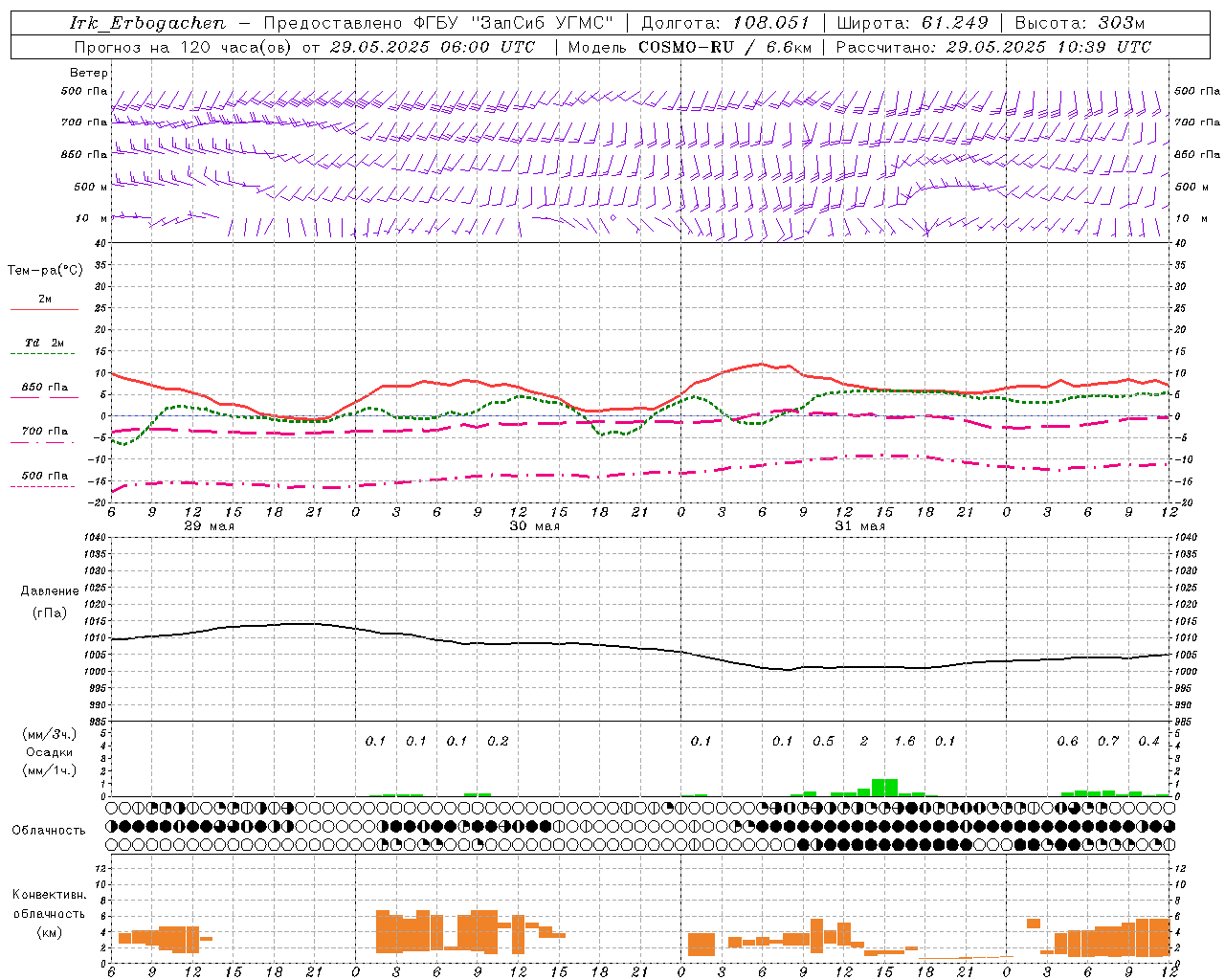Click the Тем-ра(°C) axis title

point(45,271)
